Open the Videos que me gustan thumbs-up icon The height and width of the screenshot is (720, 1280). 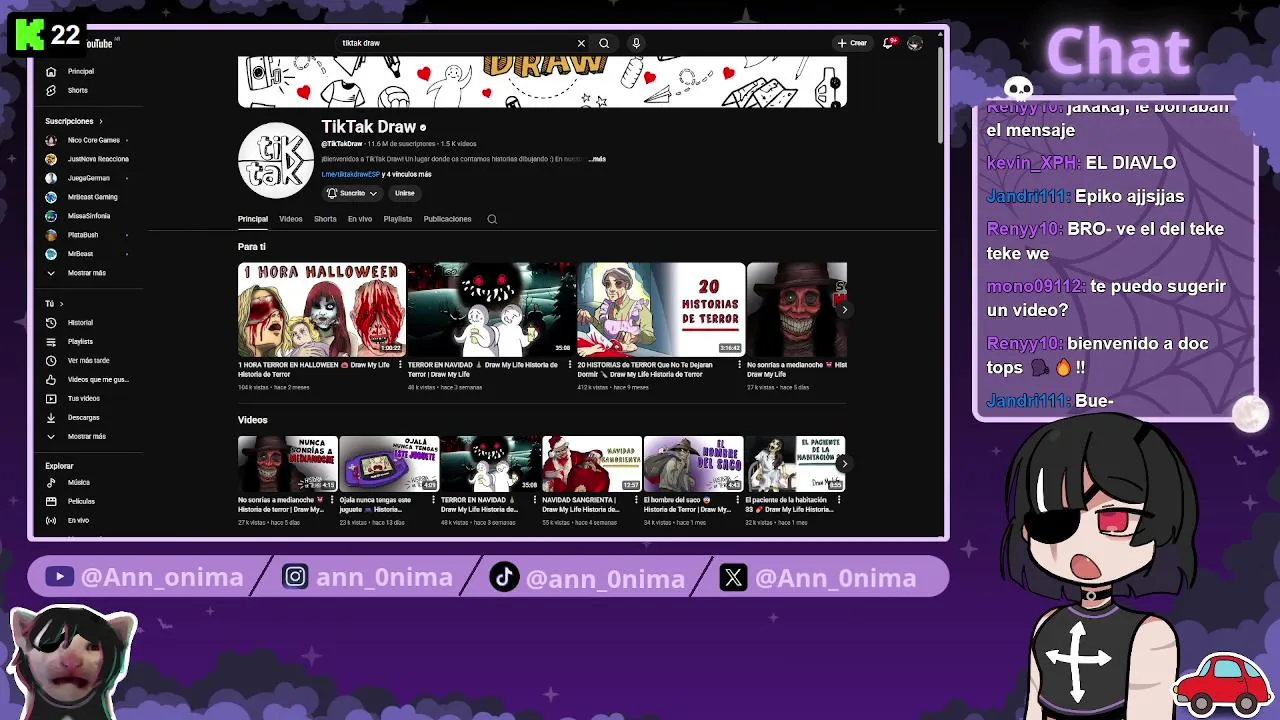51,379
